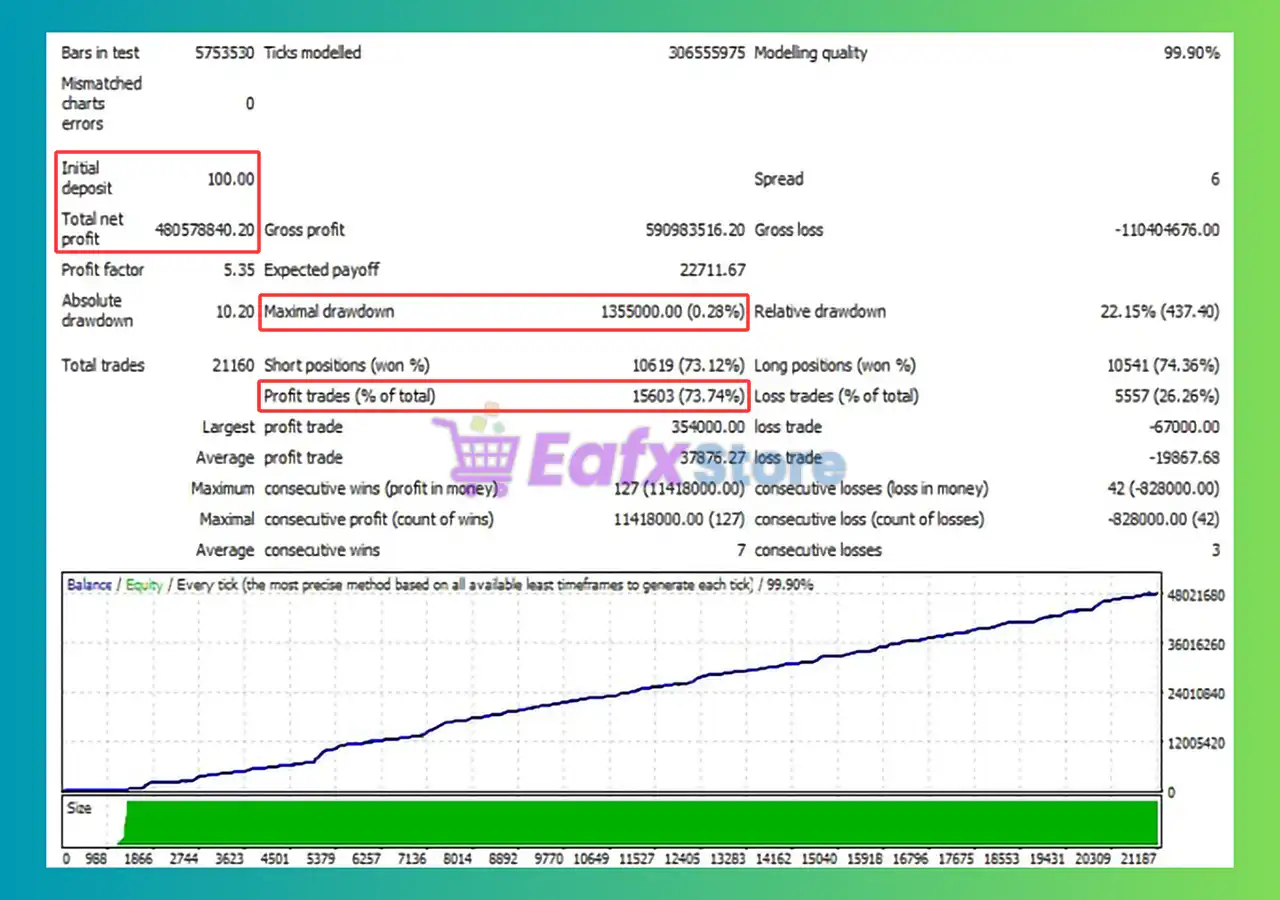The image size is (1280, 900).
Task: Click the 48021680 label on the balance axis
Action: coord(1195,596)
